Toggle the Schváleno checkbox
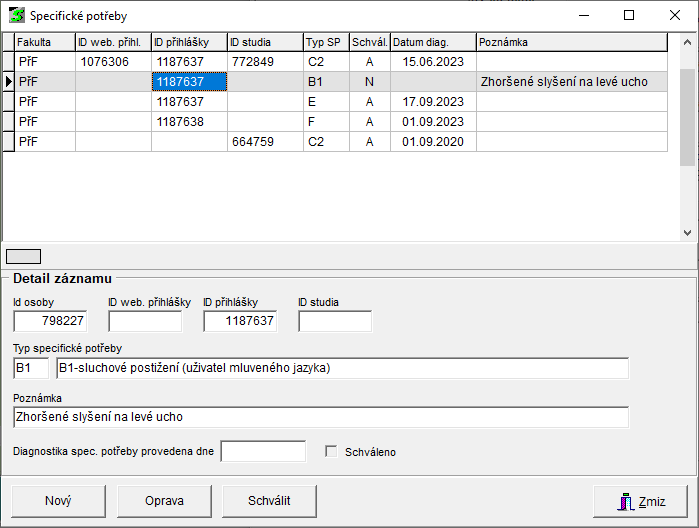 point(331,452)
